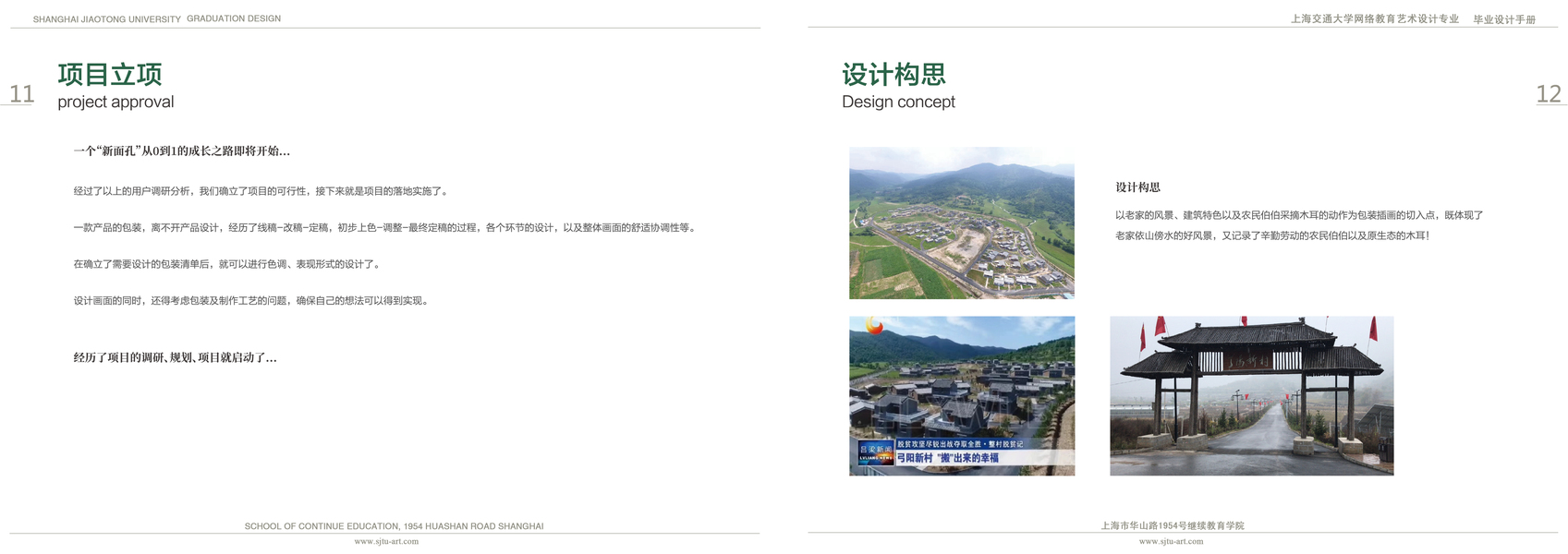Screen dimensions: 1568x554
Task: Click "SHANGHAI JIAOTONG UNIVERSITY" header text
Action: 107,18
